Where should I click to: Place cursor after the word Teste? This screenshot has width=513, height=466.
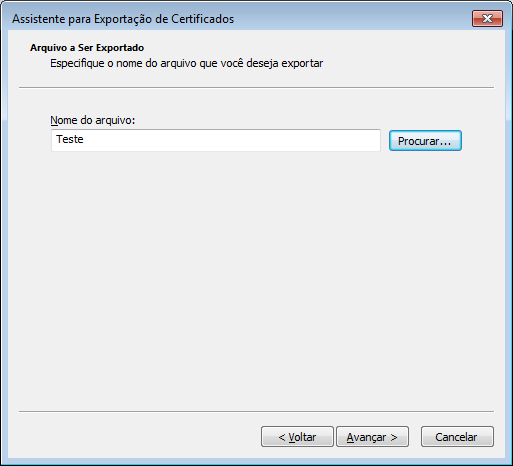pyautogui.click(x=84, y=139)
